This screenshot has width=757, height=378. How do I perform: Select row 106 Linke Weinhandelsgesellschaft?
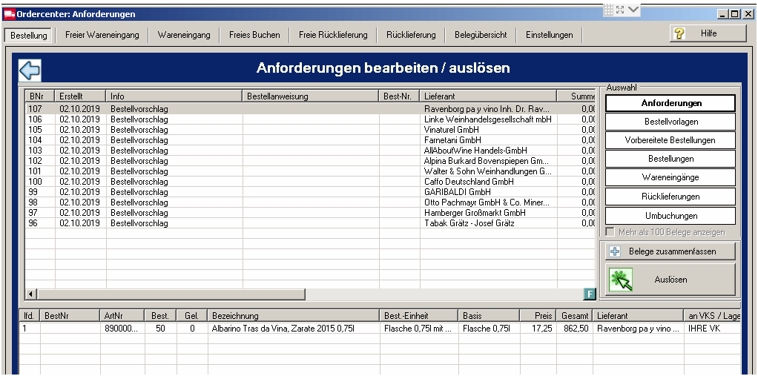310,119
